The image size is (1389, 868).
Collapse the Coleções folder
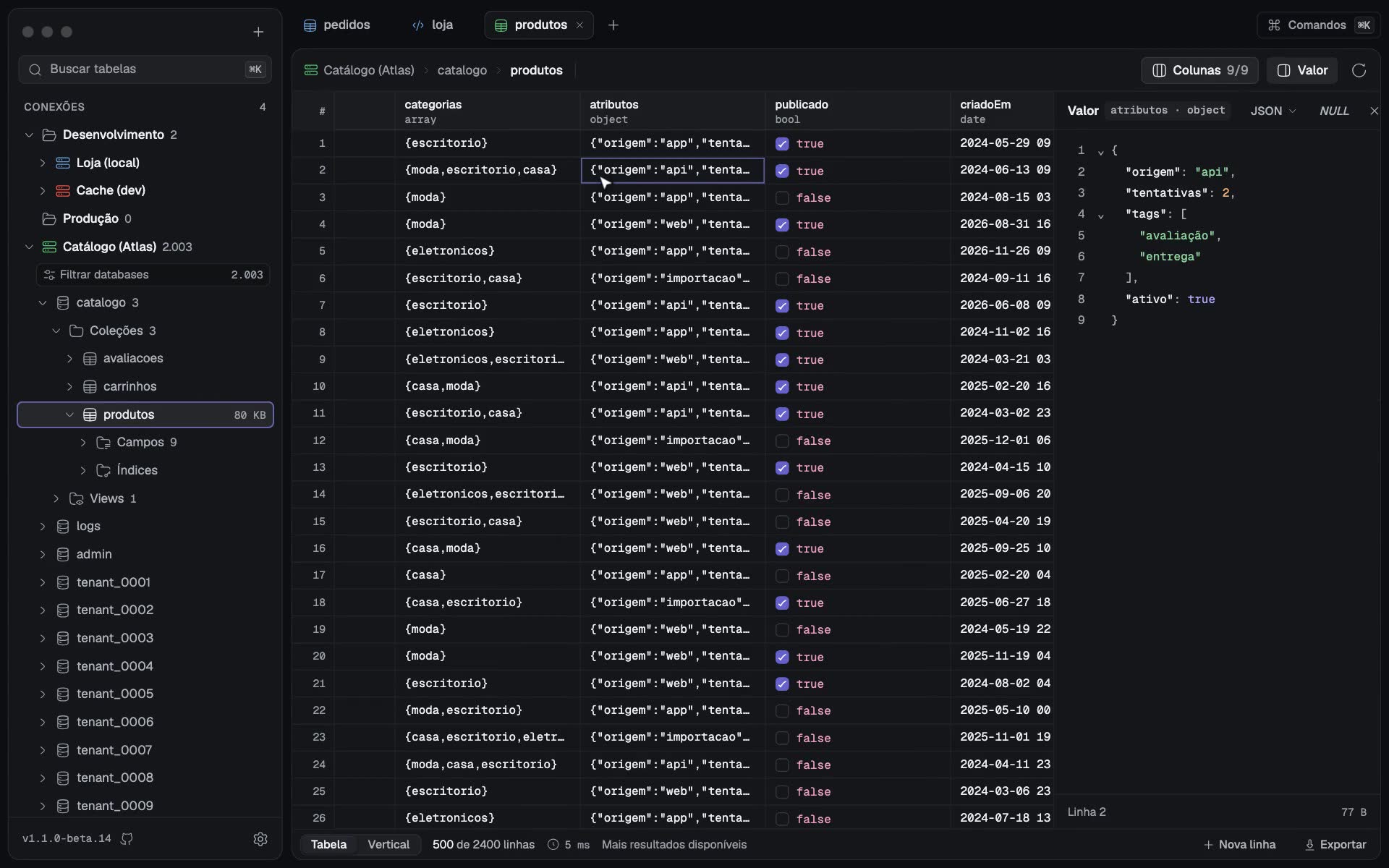point(56,331)
